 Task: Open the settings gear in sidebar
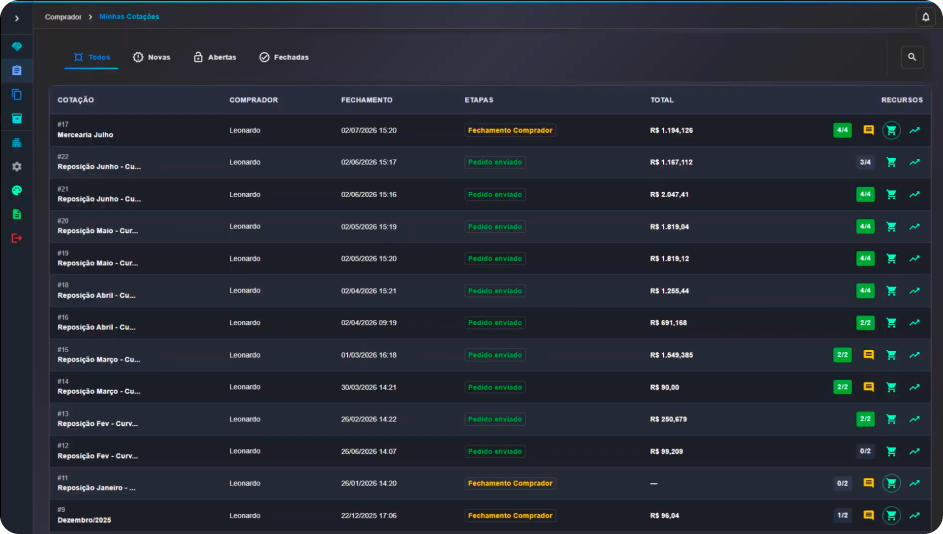click(17, 167)
